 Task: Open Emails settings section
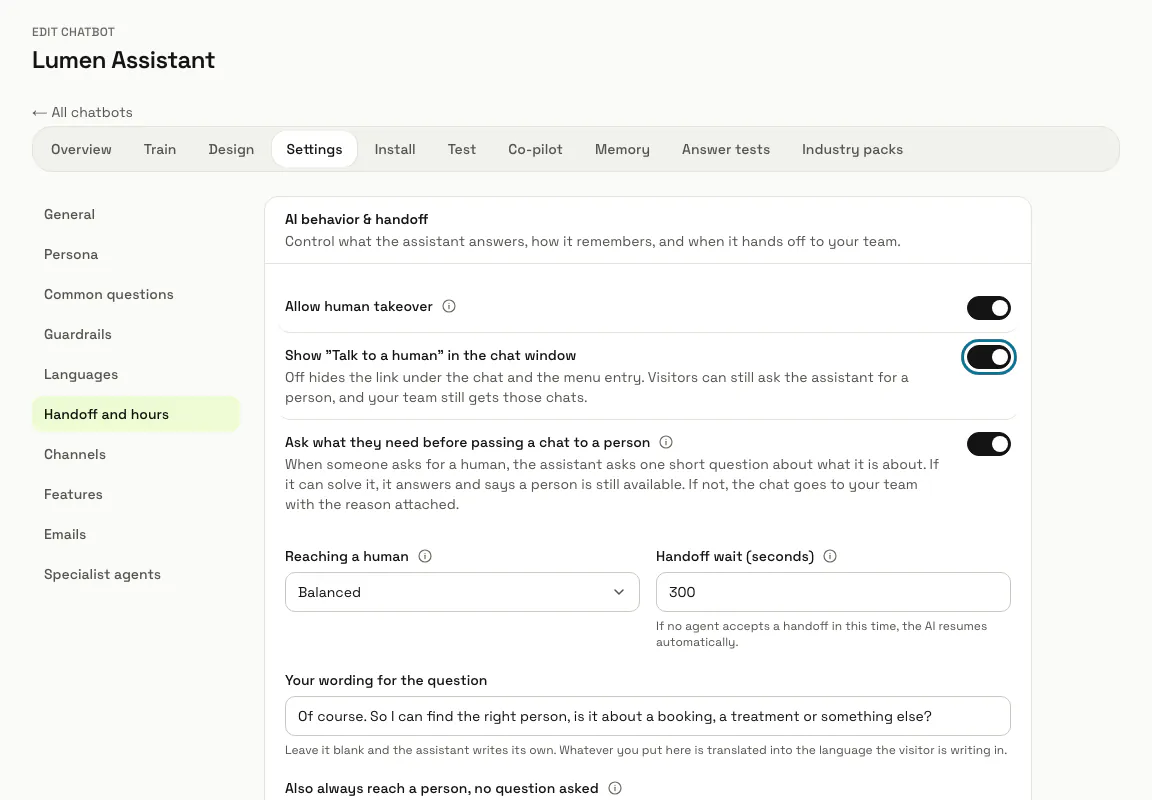[136, 535]
